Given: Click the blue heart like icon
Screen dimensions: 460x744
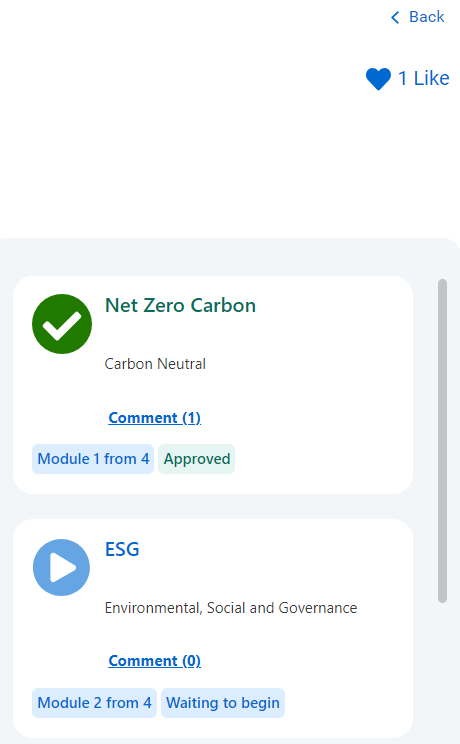Looking at the screenshot, I should (378, 79).
